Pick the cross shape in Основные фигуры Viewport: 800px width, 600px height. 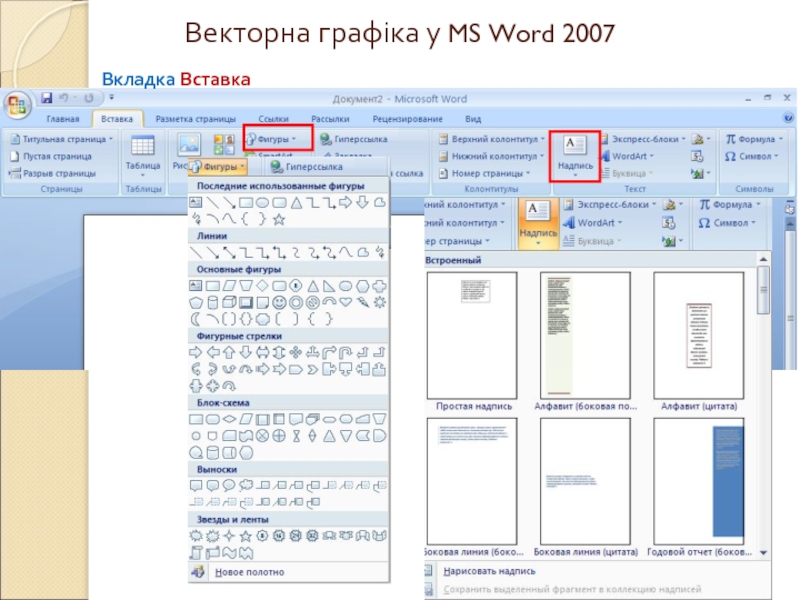pos(379,286)
